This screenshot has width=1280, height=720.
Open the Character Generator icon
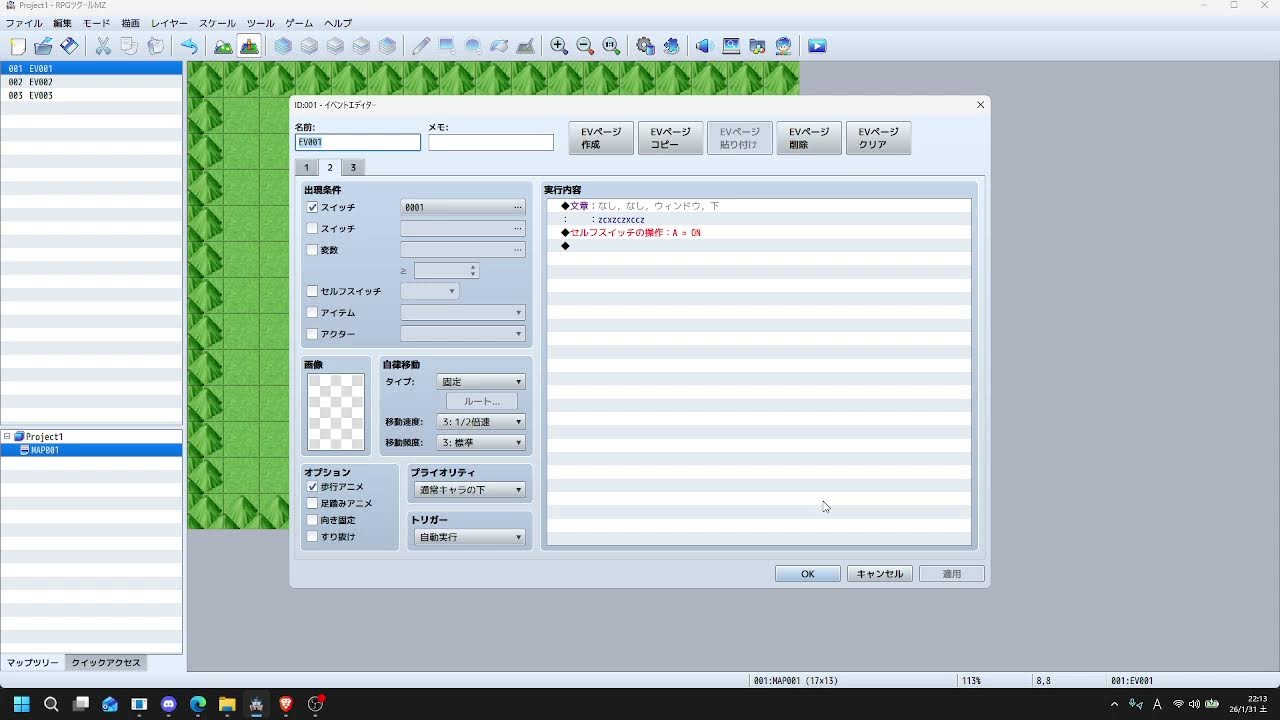click(783, 46)
